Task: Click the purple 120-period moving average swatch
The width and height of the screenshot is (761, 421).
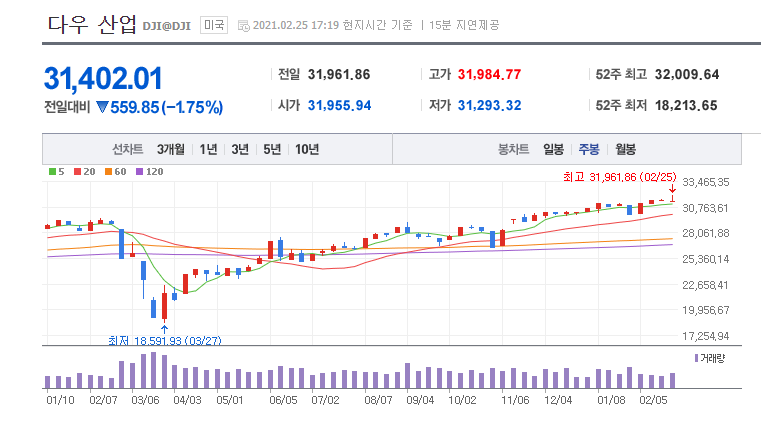Action: pyautogui.click(x=139, y=171)
